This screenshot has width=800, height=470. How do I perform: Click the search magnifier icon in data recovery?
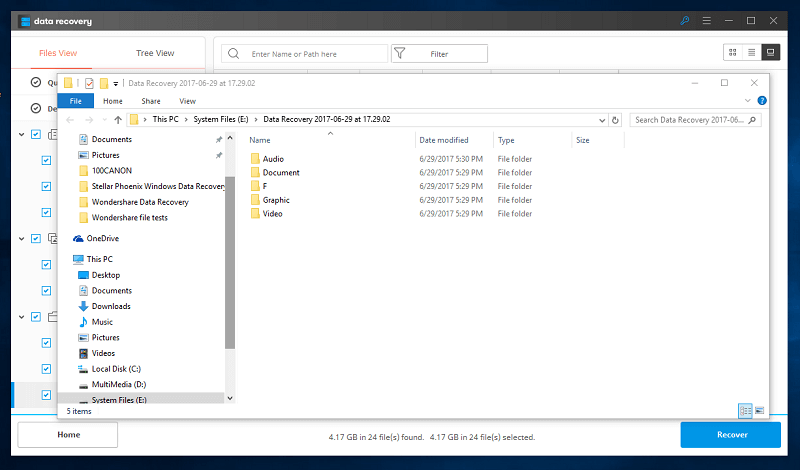[x=234, y=54]
